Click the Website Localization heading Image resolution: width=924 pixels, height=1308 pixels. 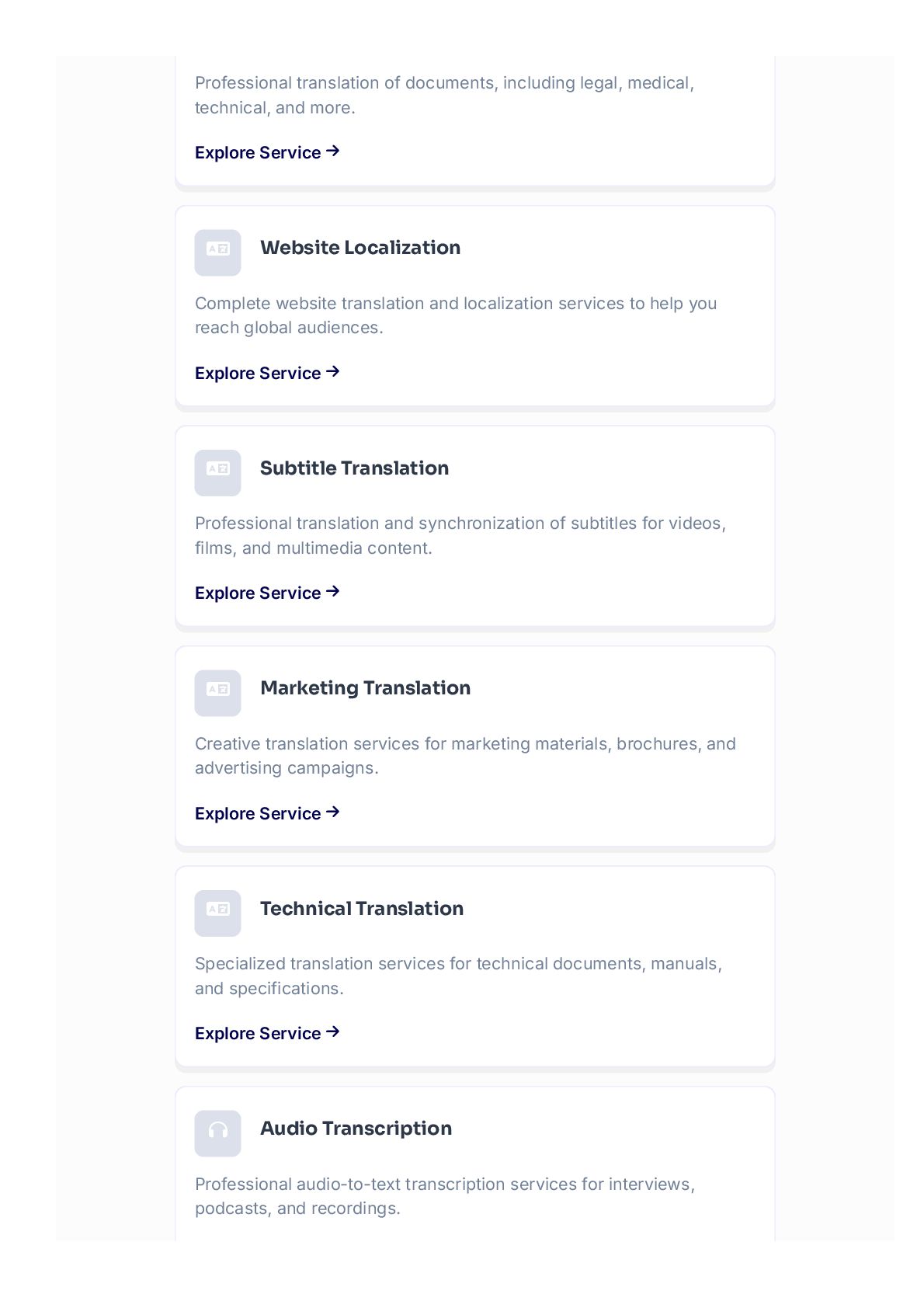click(x=360, y=248)
